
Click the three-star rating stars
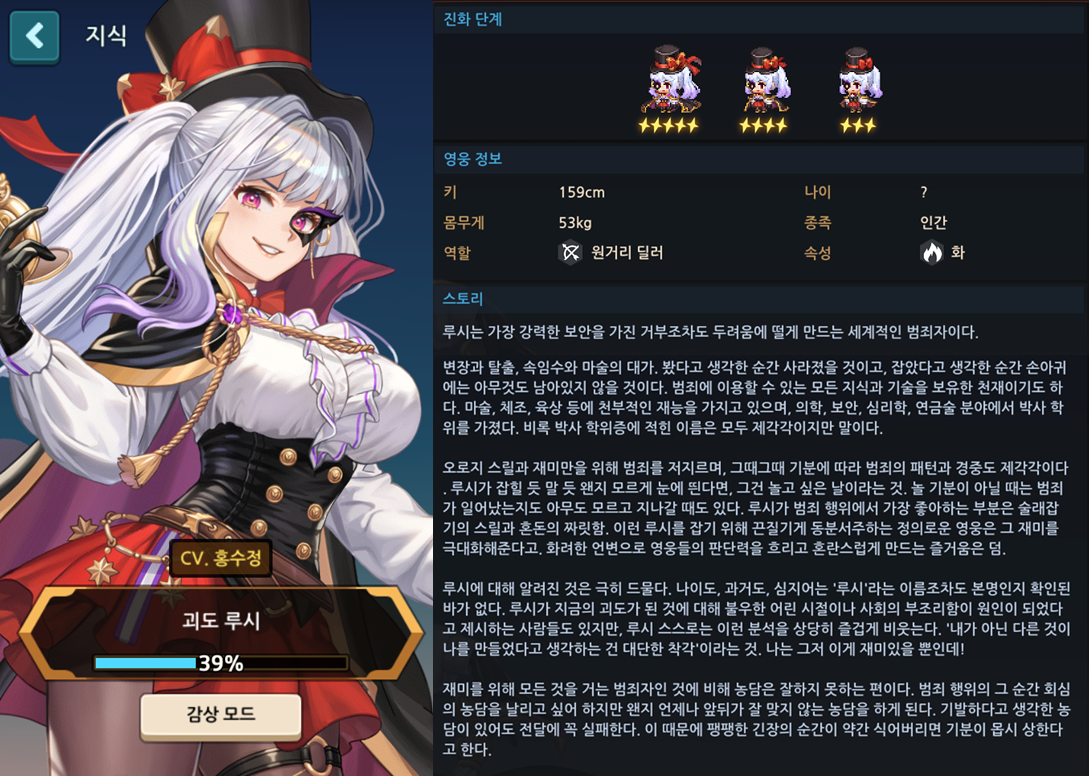(858, 126)
